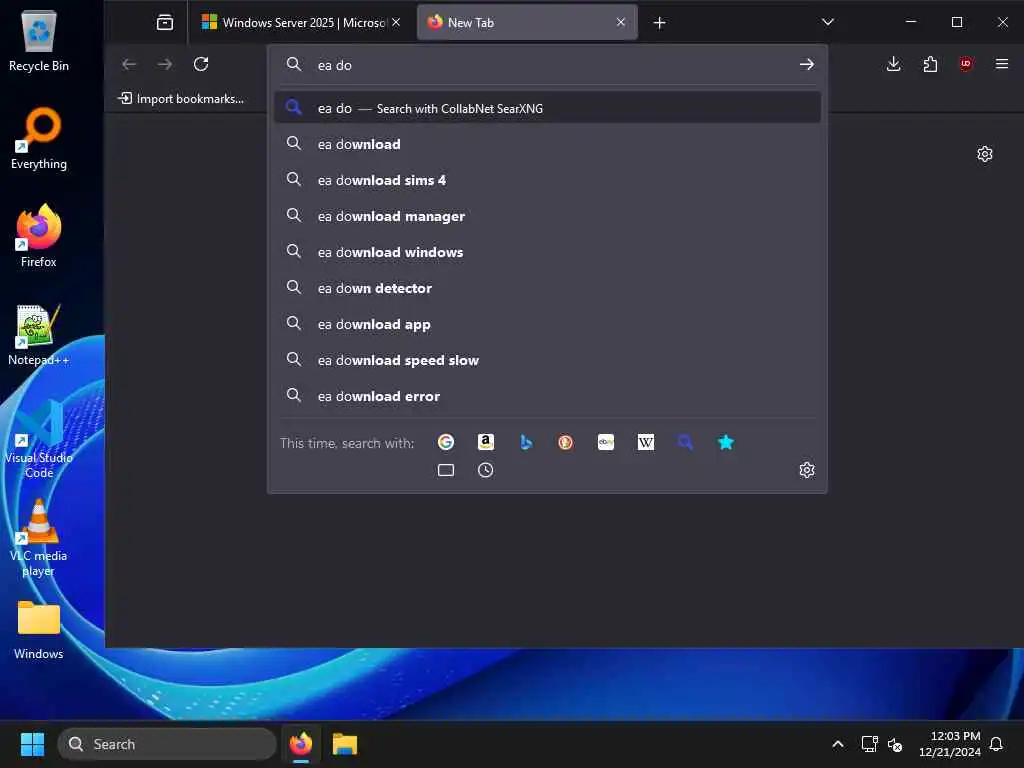1024x768 pixels.
Task: Launch Visual Studio Code desktop shortcut
Action: 39,439
